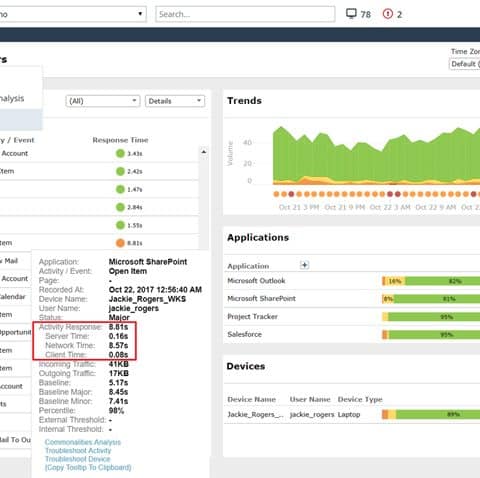Click Copy Tooltip To Clipboard link
Viewport: 480px width, 478px height.
[x=88, y=467]
